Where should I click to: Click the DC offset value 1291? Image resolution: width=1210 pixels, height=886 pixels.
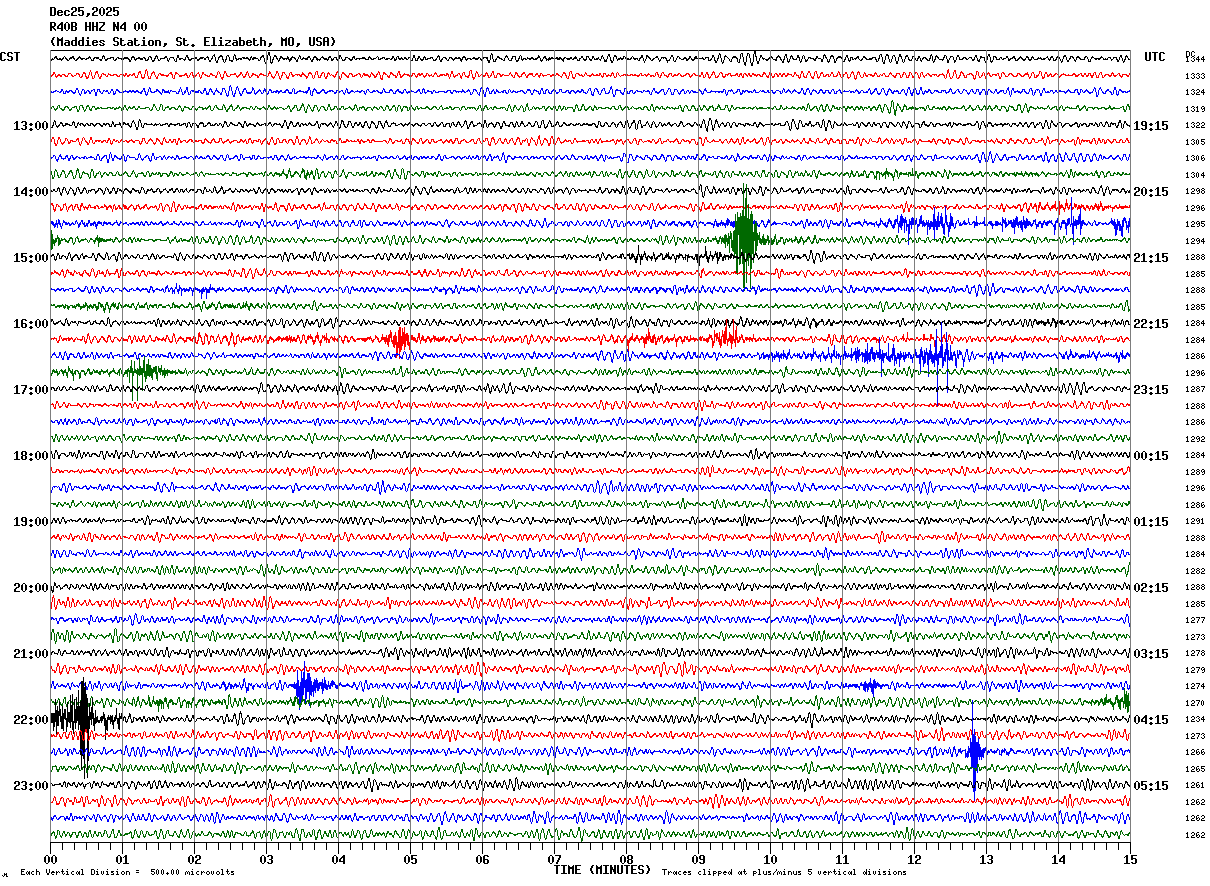coord(1194,521)
